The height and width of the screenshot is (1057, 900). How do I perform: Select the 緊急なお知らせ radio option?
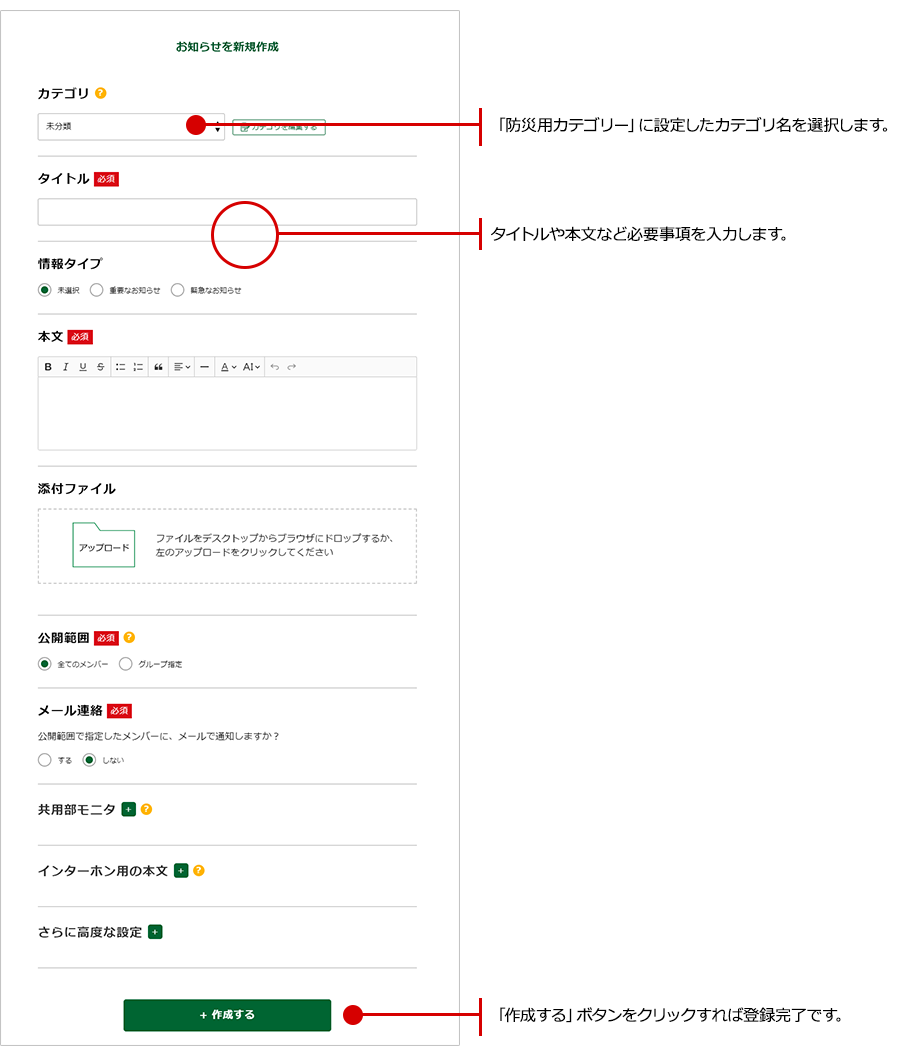point(178,290)
